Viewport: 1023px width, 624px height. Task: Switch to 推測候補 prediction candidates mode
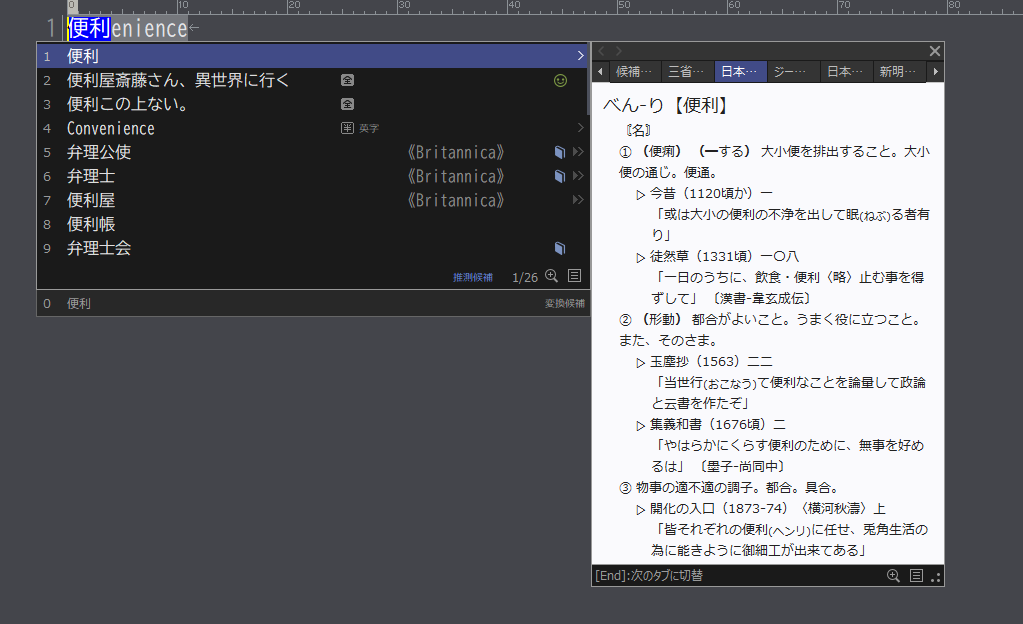tap(472, 277)
